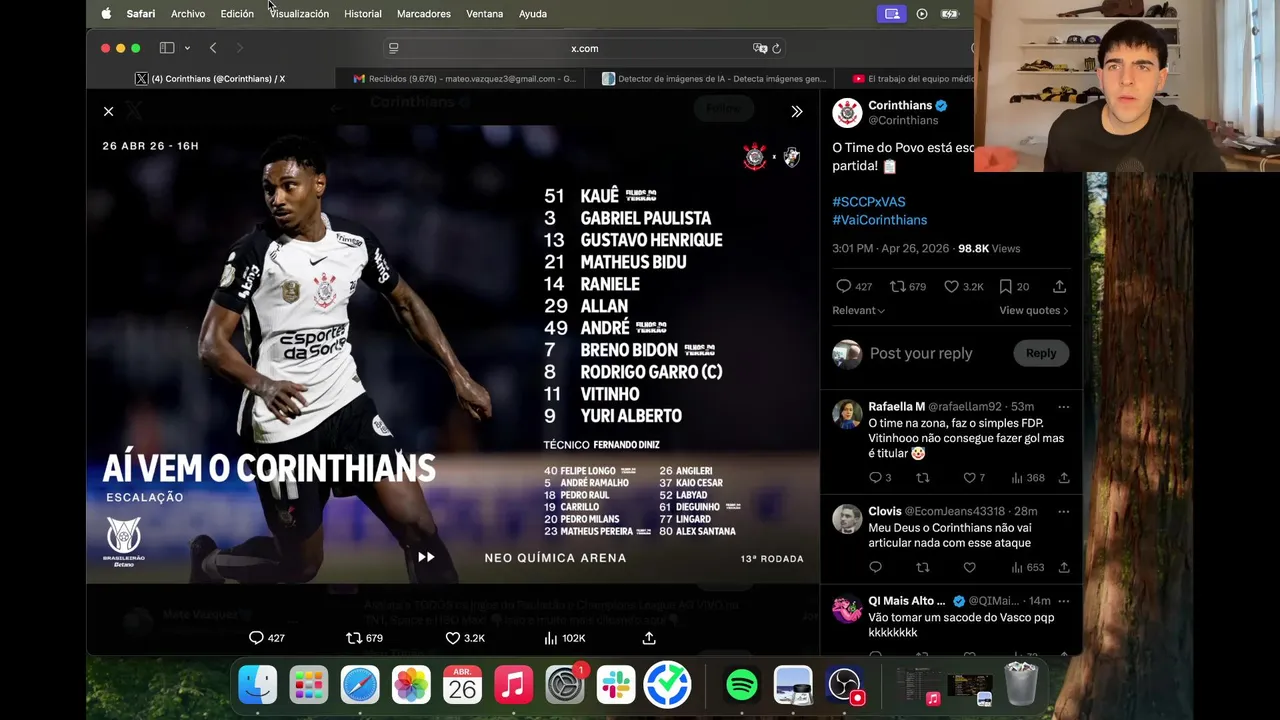Open the Historial menu
This screenshot has height=720, width=1280.
click(x=363, y=14)
